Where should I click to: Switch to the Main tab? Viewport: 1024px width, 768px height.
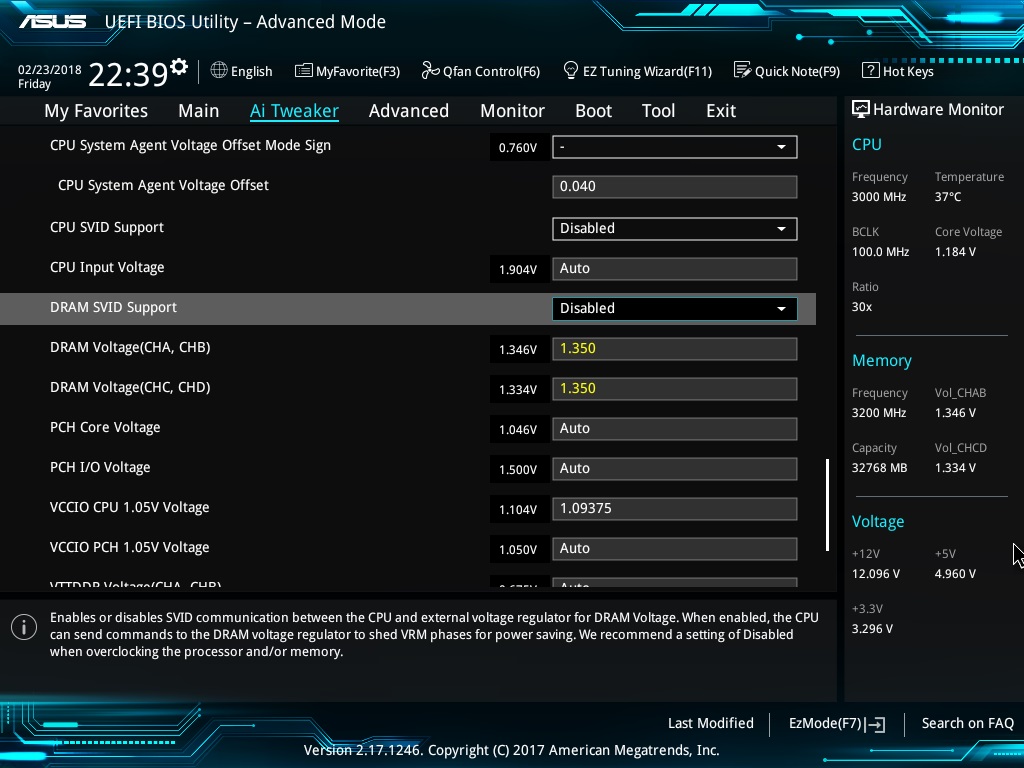tap(199, 111)
